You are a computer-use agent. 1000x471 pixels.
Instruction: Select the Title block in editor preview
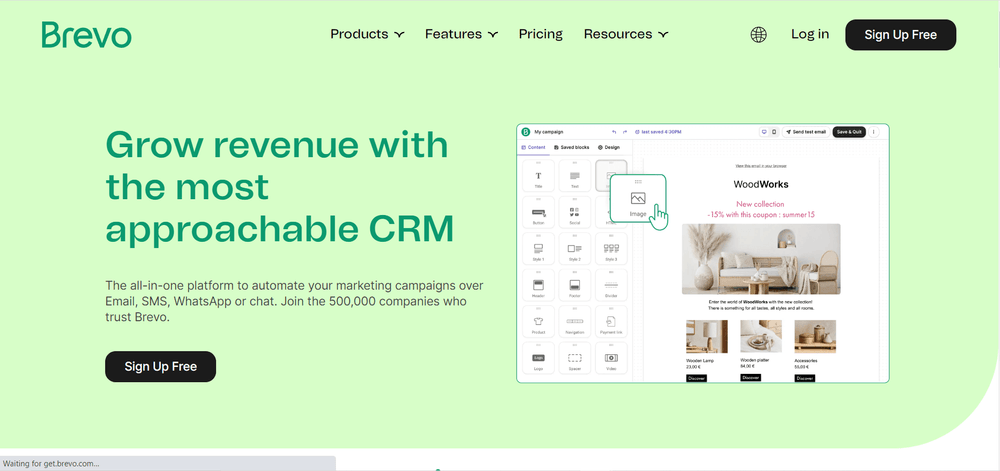pos(538,175)
